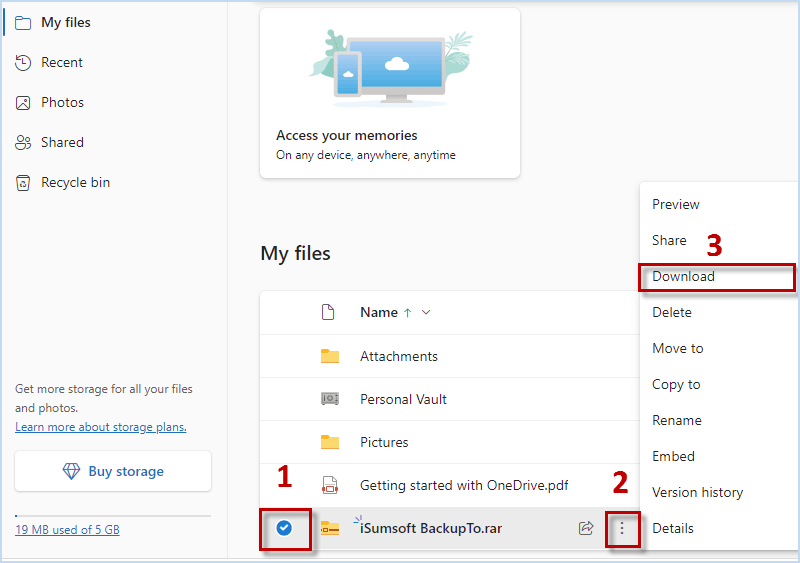Click the Photos picture icon

pos(23,103)
